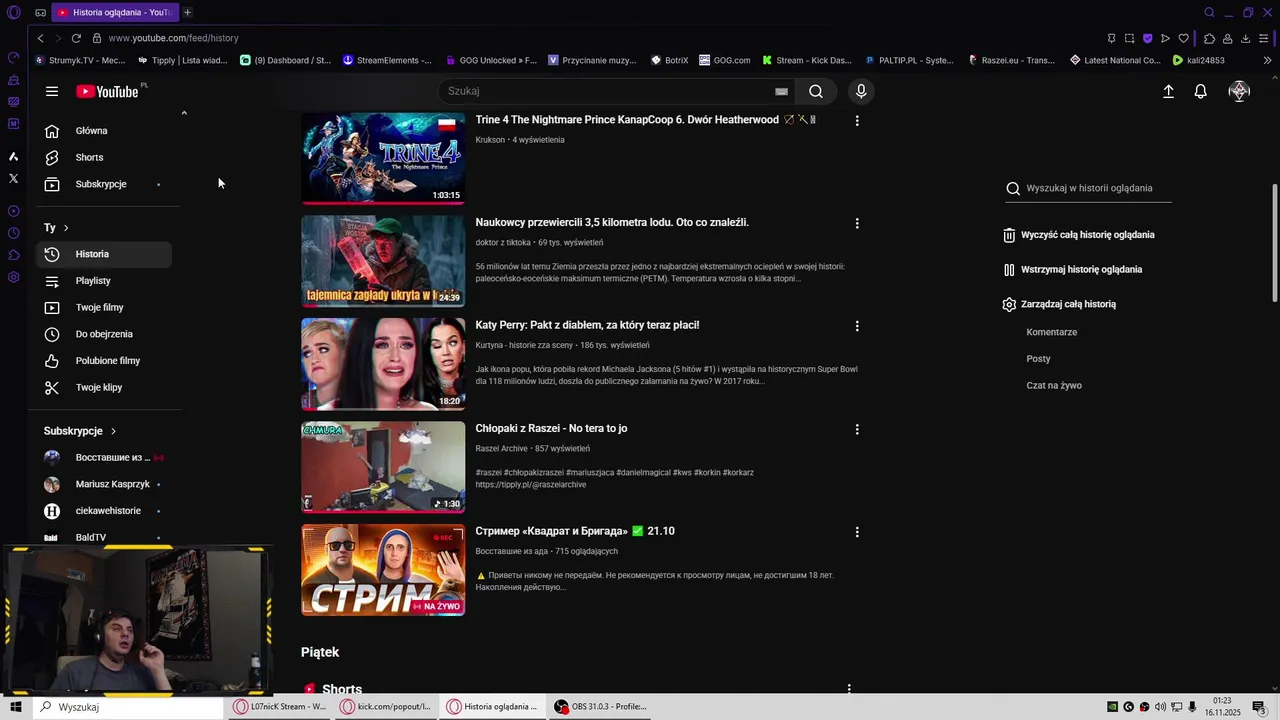Open Czat na żywo history link
The image size is (1280, 720).
tap(1054, 386)
